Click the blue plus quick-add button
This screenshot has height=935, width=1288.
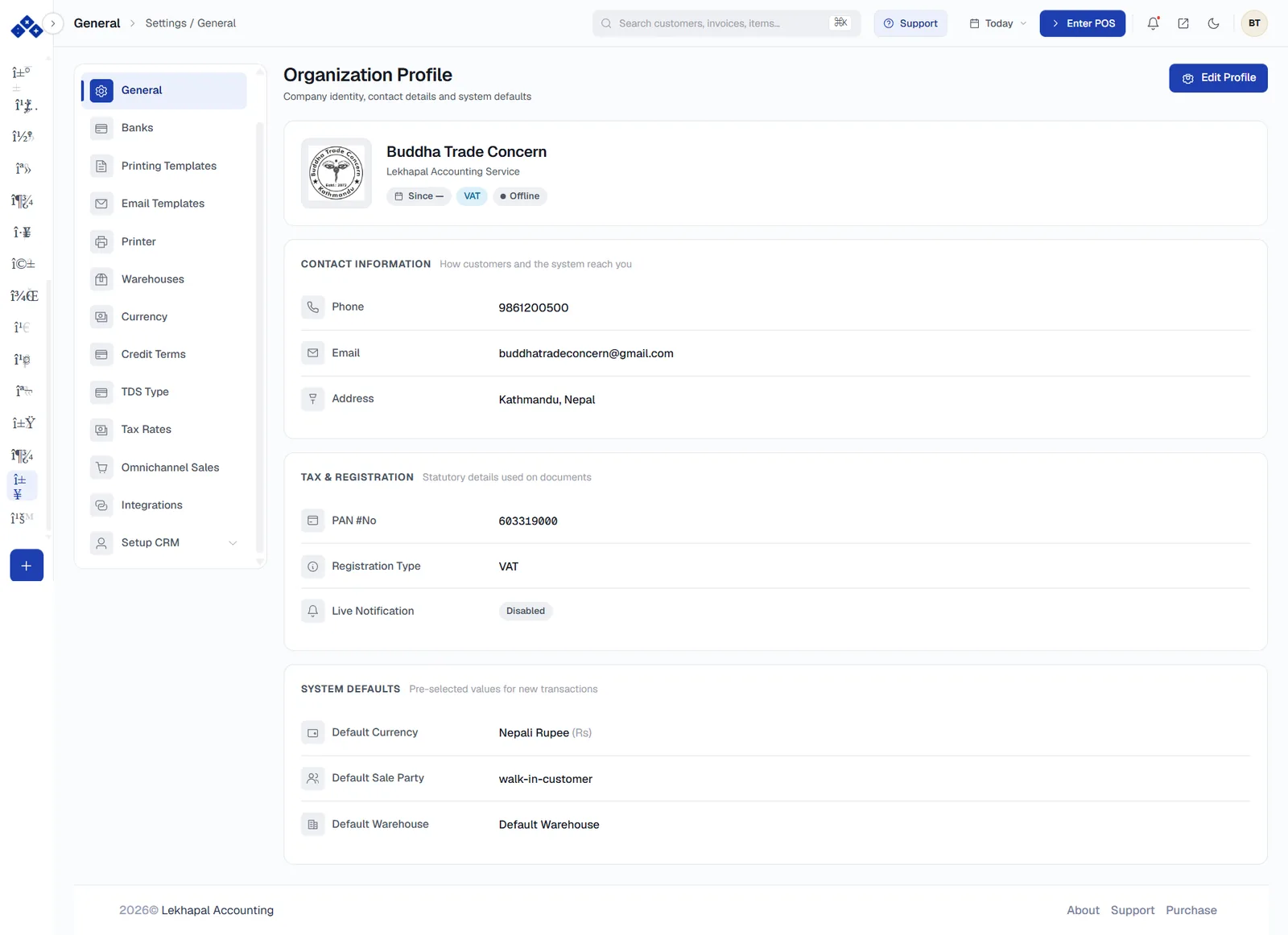pyautogui.click(x=27, y=566)
